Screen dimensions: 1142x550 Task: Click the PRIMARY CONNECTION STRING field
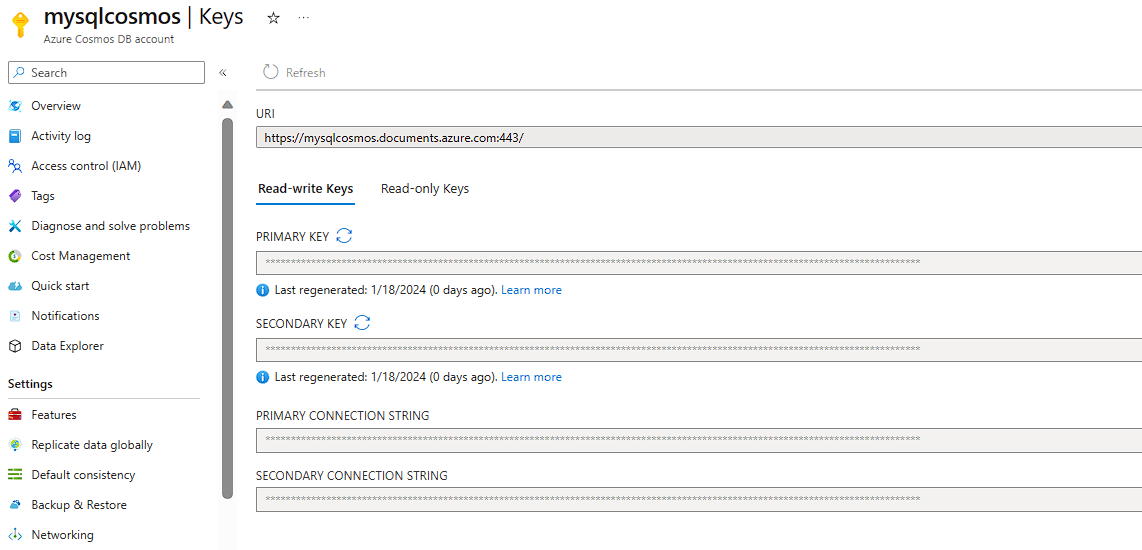coord(699,440)
